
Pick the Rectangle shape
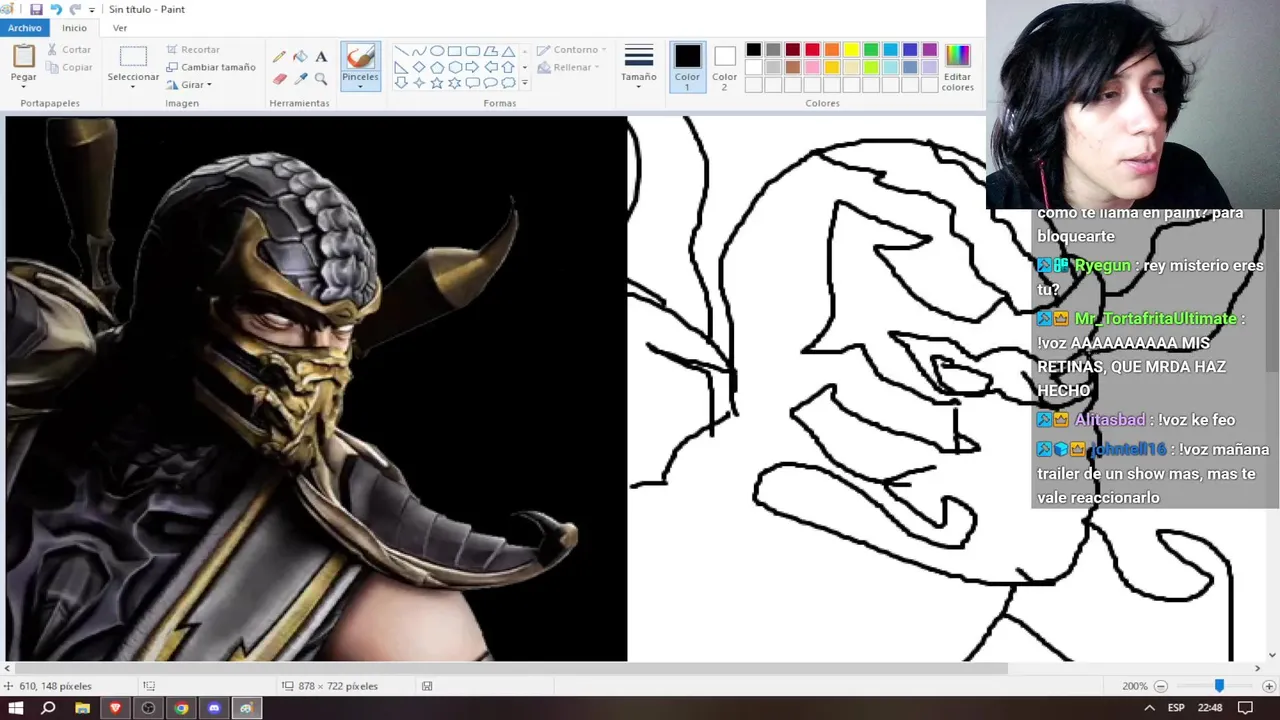click(455, 51)
